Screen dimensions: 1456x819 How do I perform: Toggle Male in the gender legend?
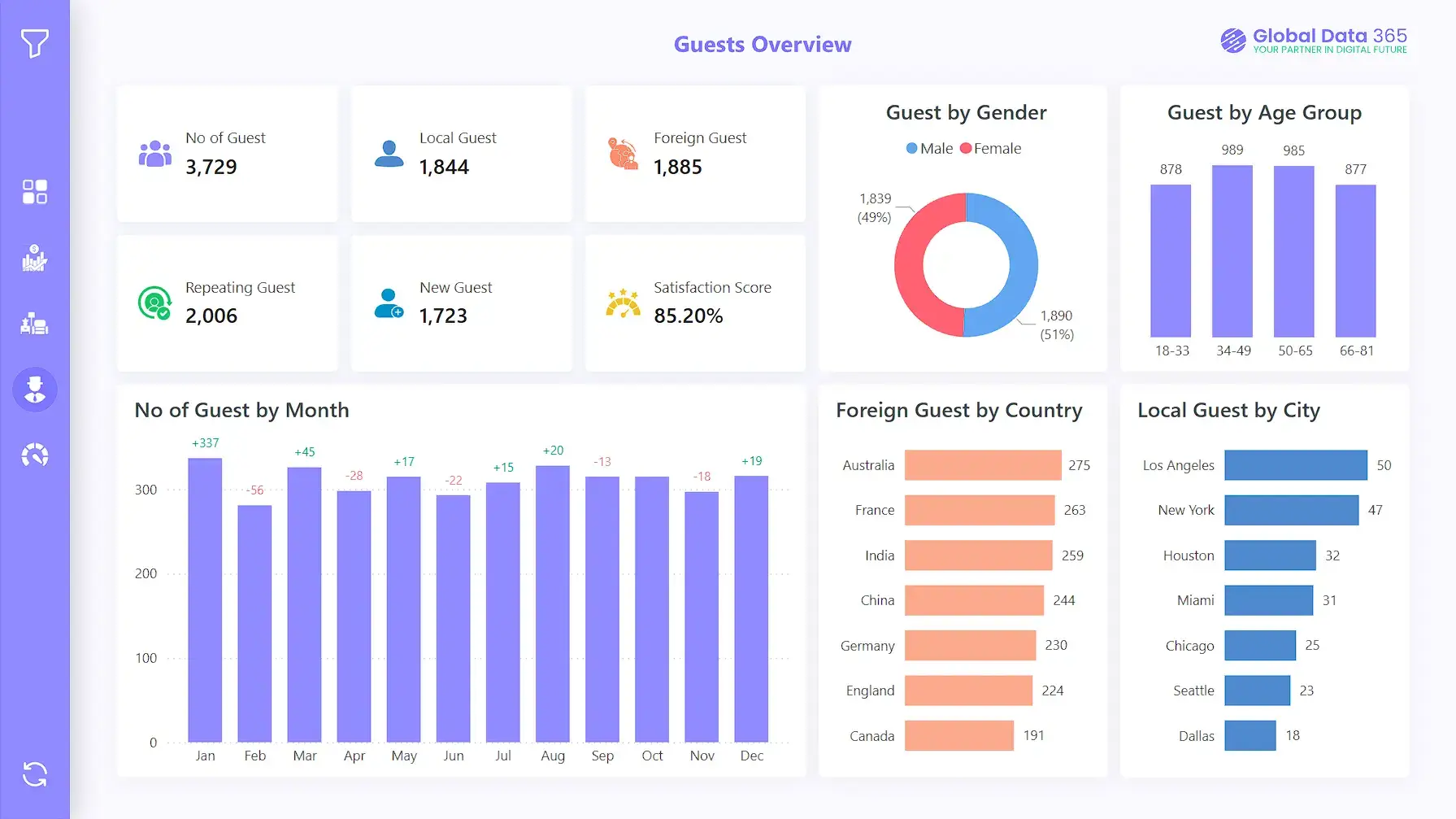(929, 148)
